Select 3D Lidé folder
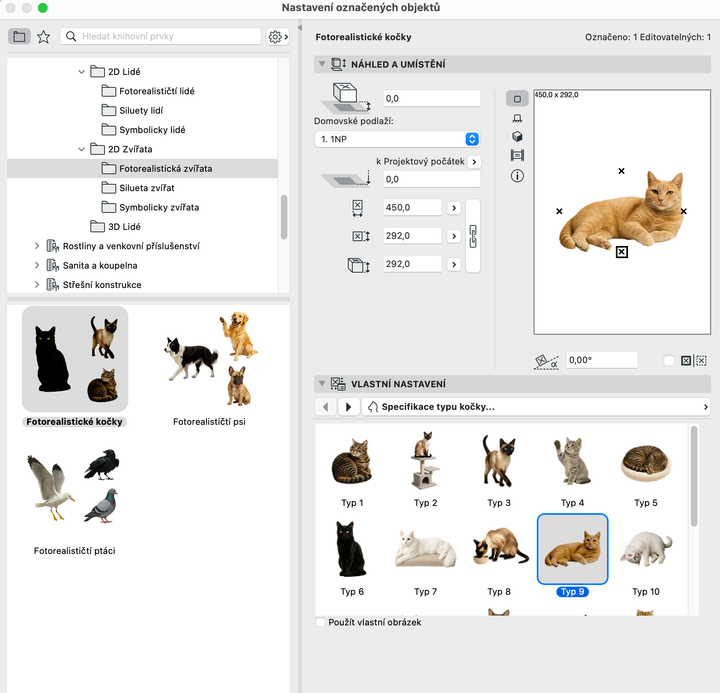The width and height of the screenshot is (720, 693). (x=115, y=226)
